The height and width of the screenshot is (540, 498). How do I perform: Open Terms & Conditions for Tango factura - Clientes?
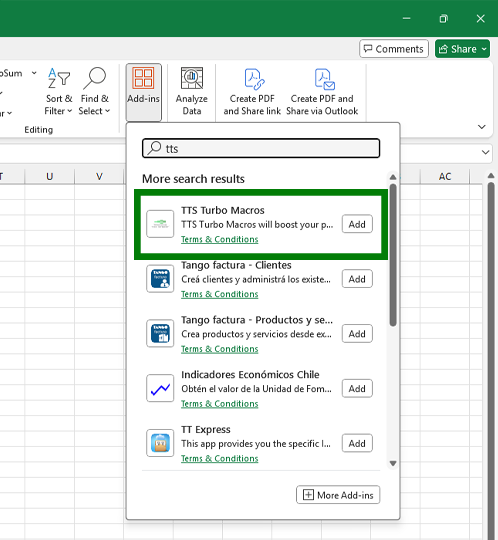pos(220,294)
